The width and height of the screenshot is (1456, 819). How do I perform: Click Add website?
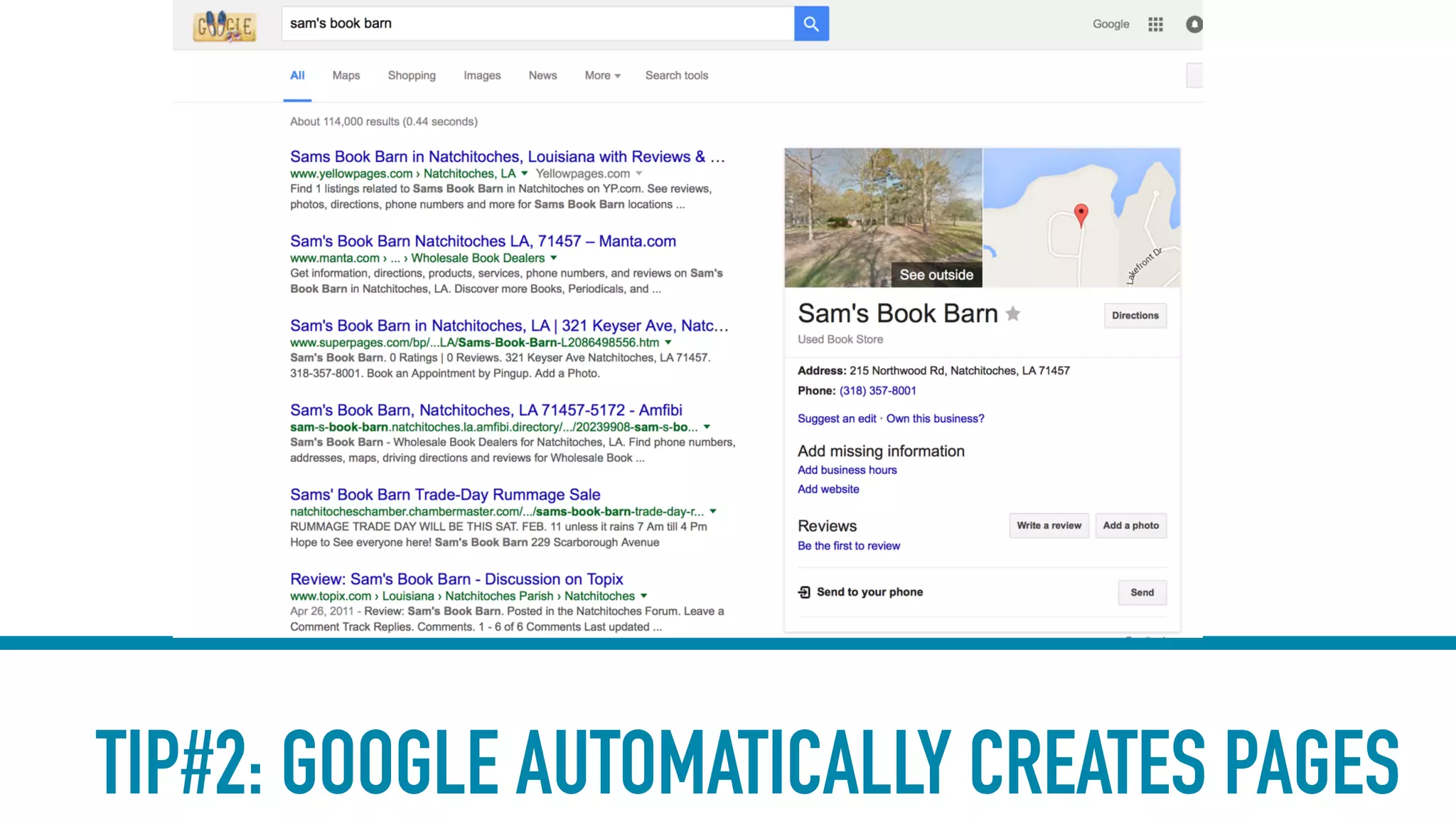pyautogui.click(x=828, y=489)
